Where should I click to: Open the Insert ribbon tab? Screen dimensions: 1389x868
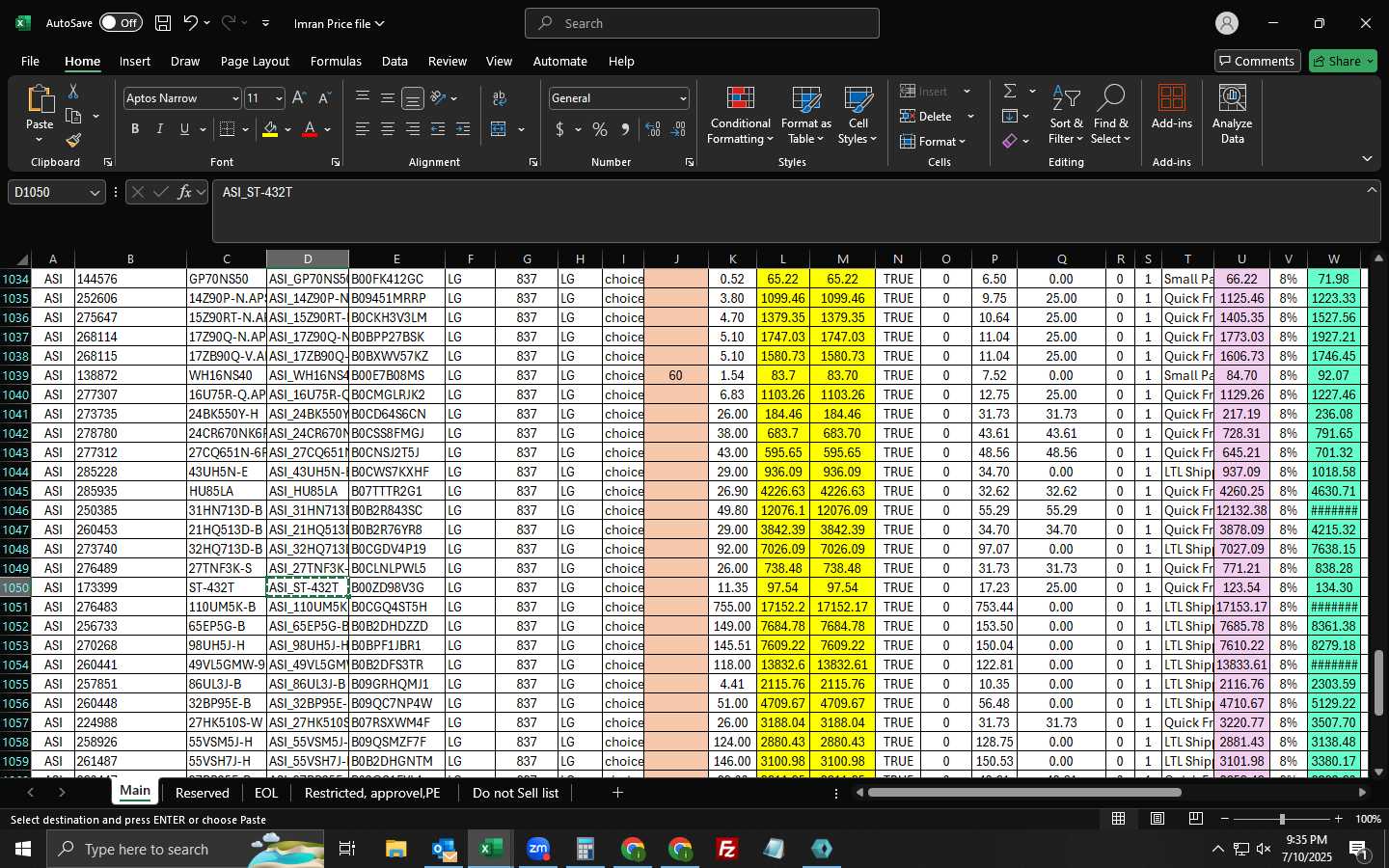pos(135,61)
